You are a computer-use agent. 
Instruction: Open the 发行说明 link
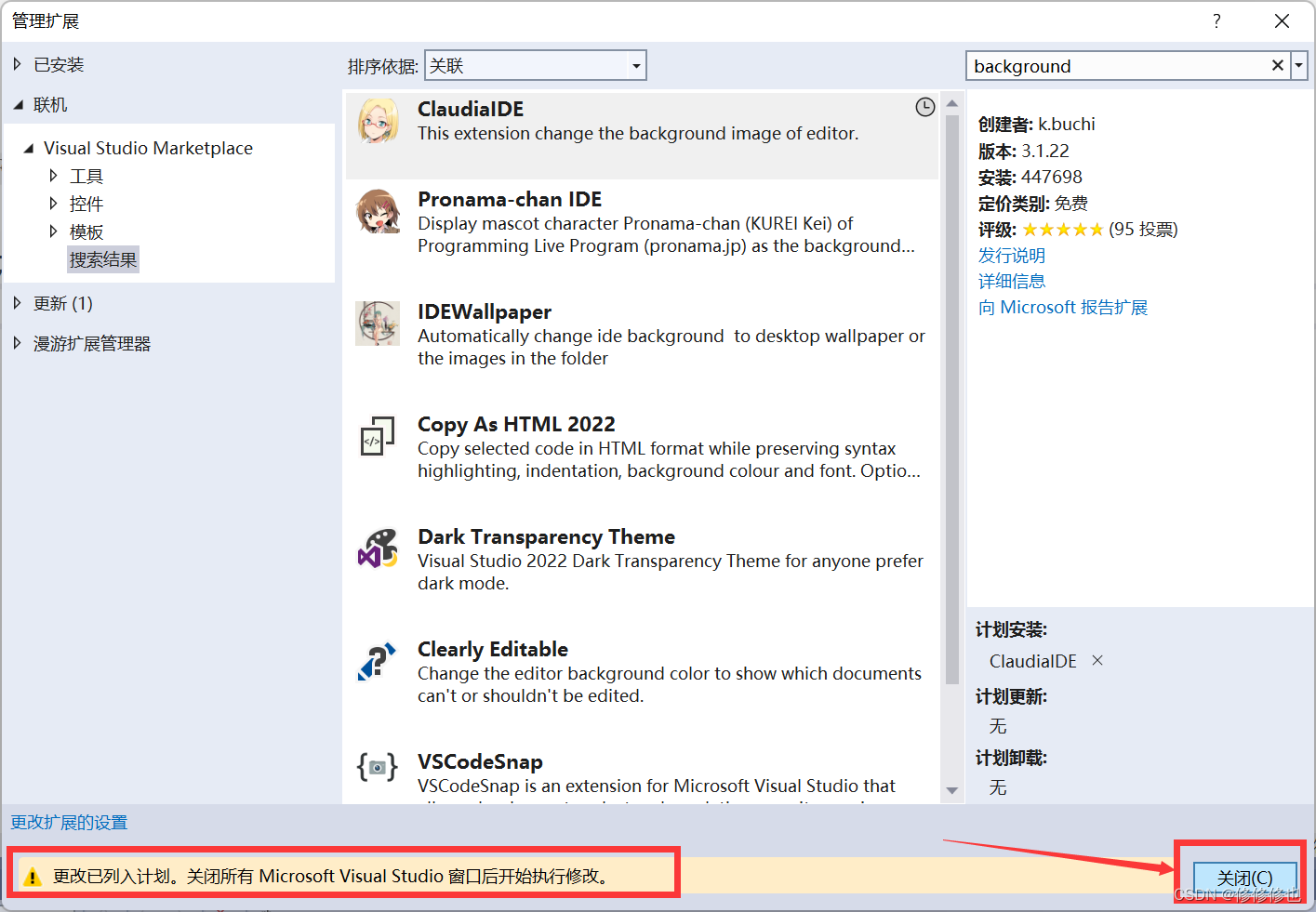tap(1012, 255)
